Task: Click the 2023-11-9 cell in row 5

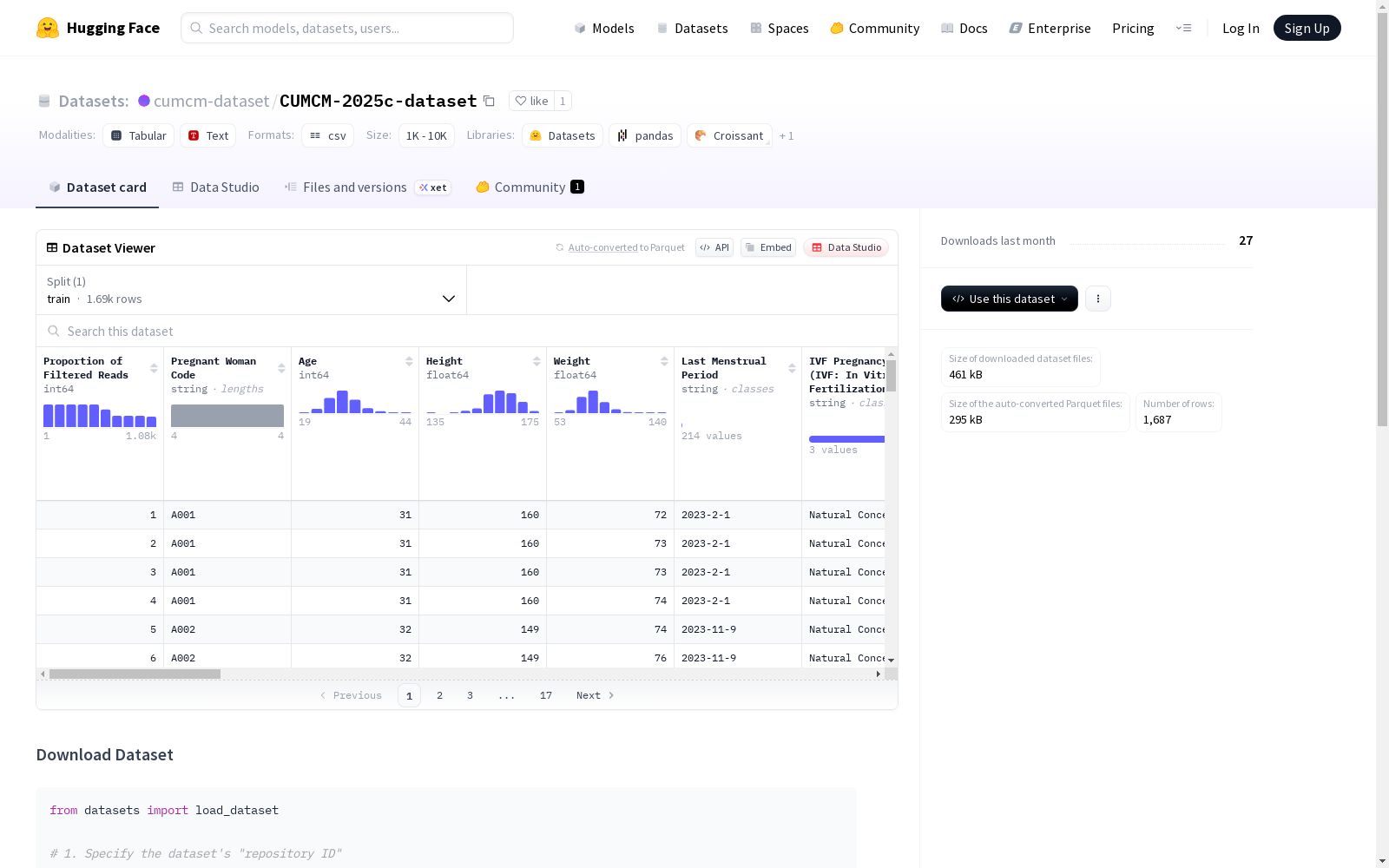Action: [x=738, y=629]
